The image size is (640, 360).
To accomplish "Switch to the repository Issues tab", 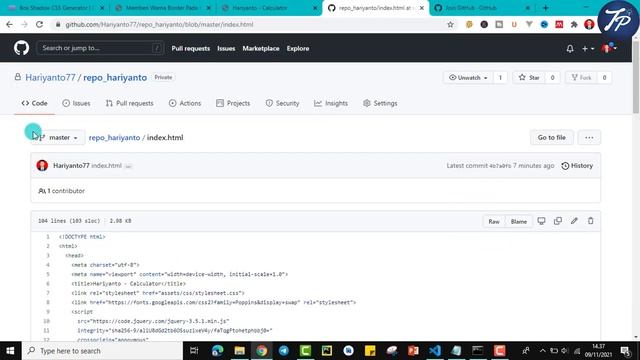I will click(76, 103).
